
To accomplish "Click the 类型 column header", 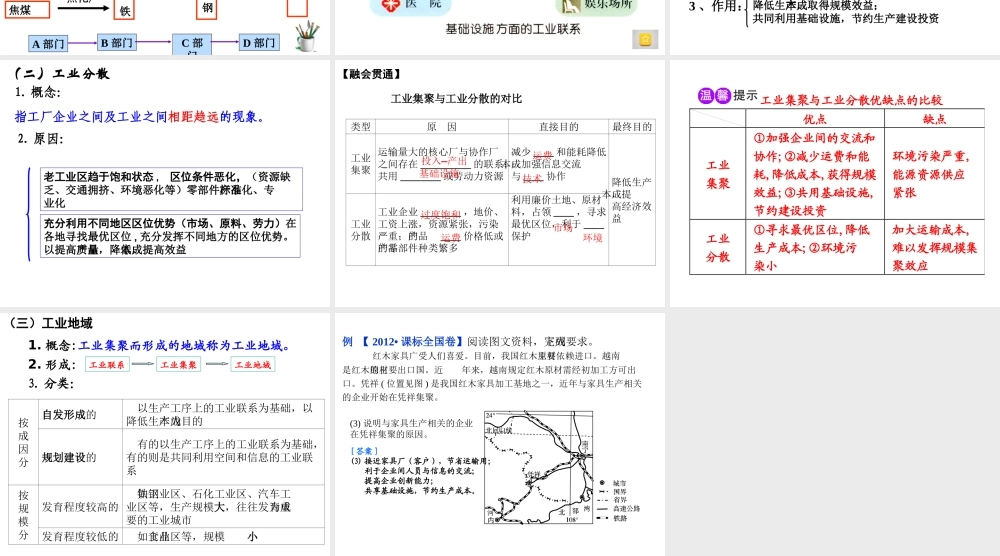I will click(360, 126).
